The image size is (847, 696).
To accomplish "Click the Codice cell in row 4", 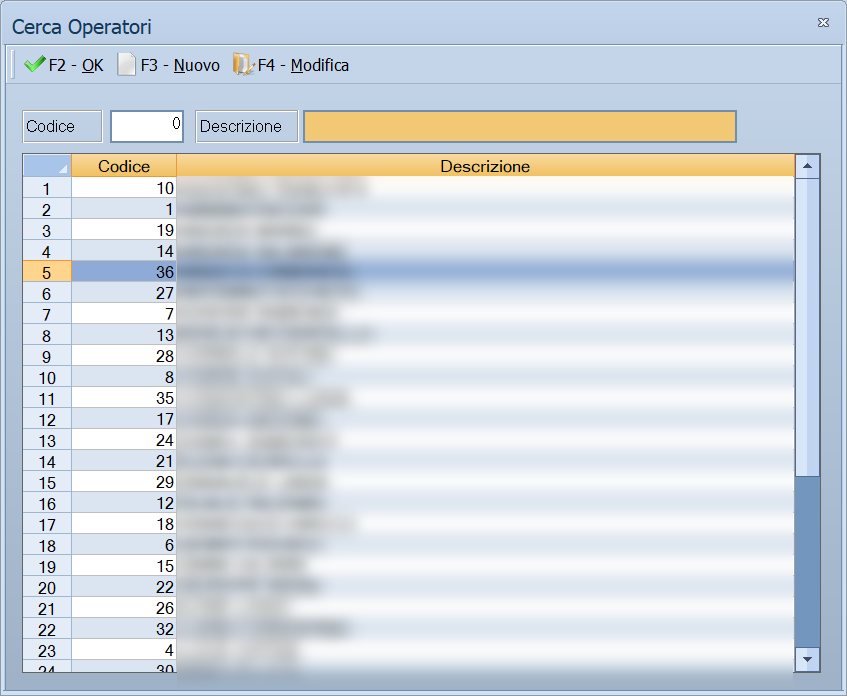I will (124, 251).
